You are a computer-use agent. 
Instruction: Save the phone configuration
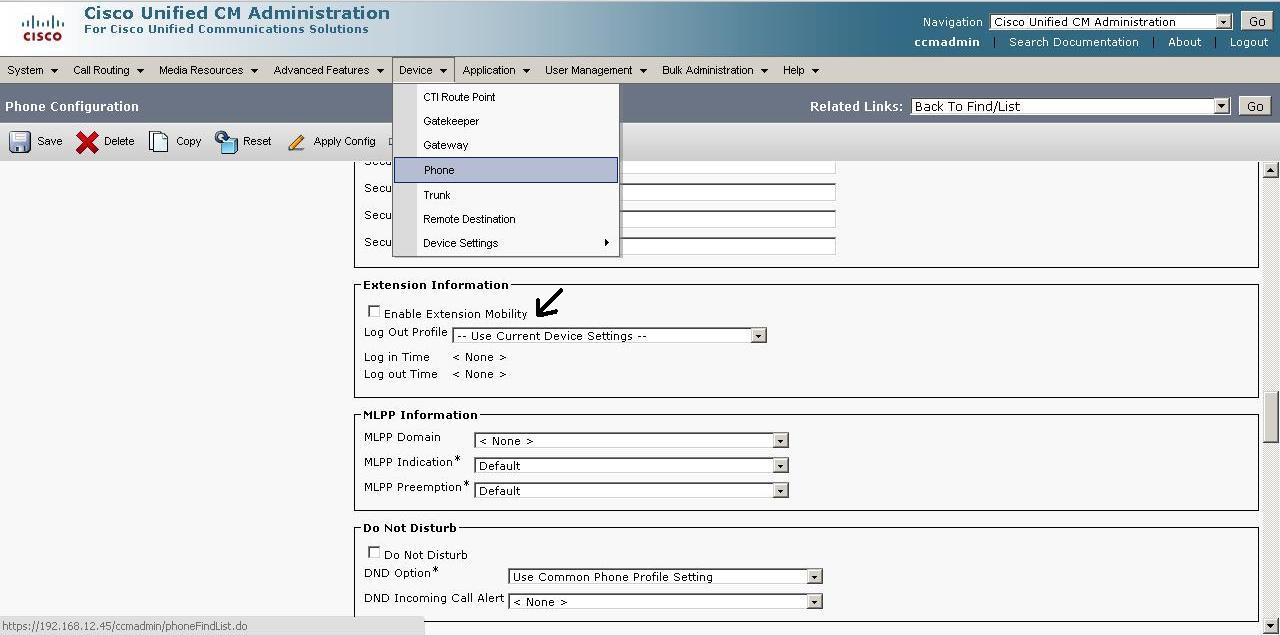click(34, 141)
